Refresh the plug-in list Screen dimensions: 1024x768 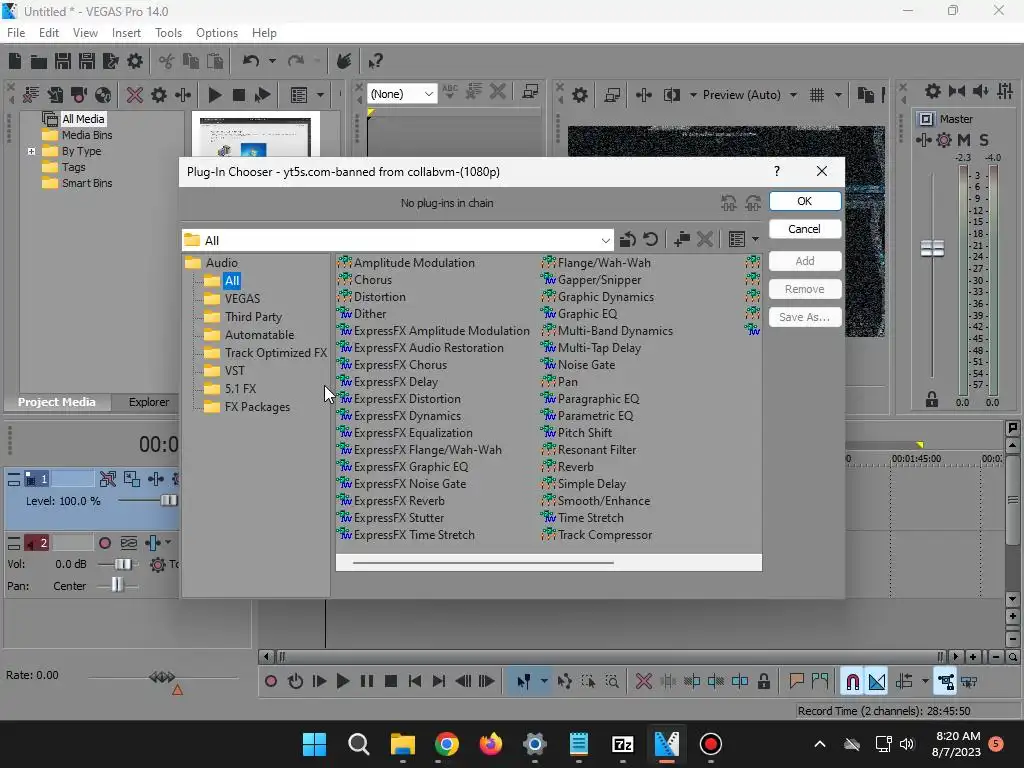point(650,240)
